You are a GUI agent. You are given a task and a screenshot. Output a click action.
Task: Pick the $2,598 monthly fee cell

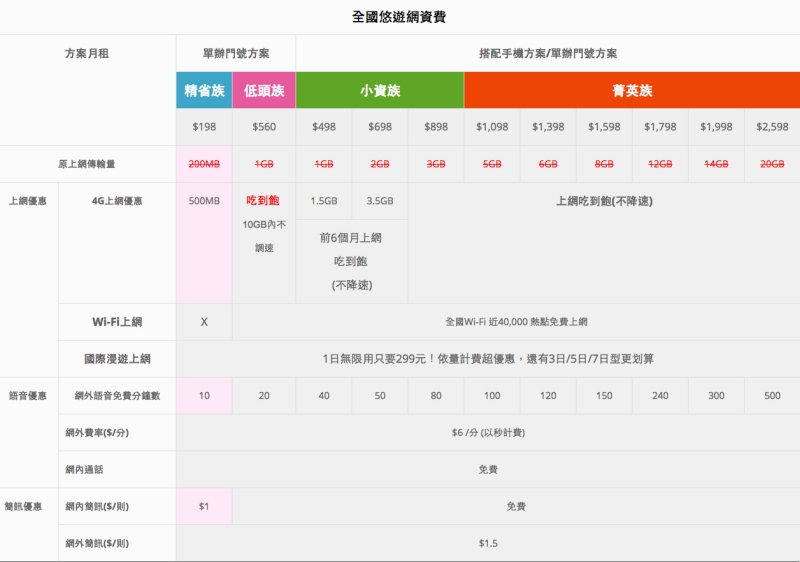coord(772,127)
